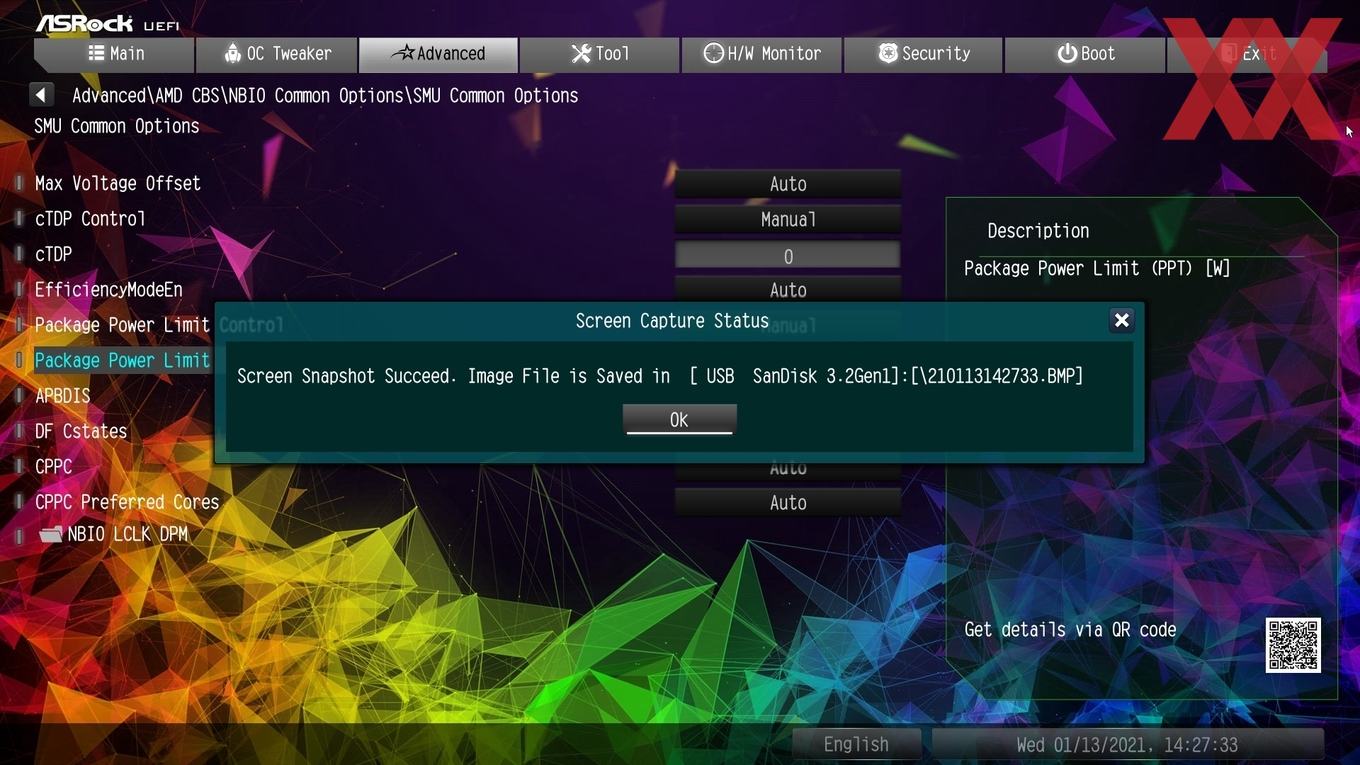Click the NBIO LCLK DPM folder icon

[x=50, y=535]
